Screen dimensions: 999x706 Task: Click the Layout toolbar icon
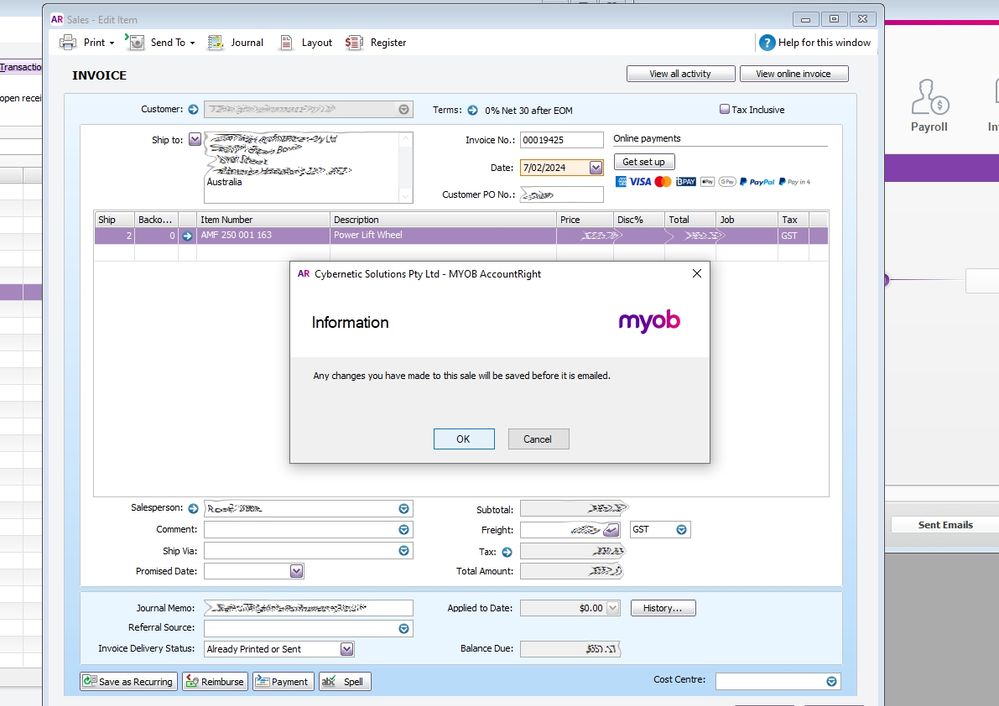286,42
